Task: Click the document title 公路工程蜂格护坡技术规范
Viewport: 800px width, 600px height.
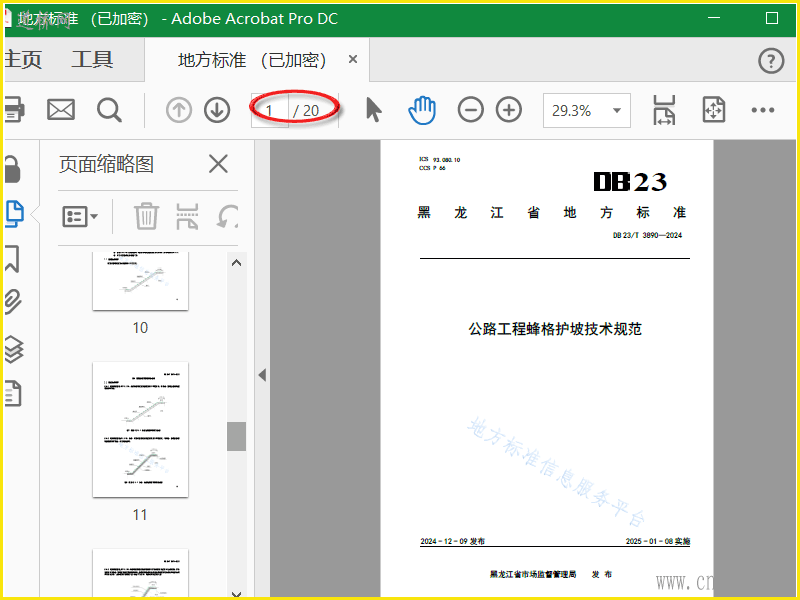Action: pyautogui.click(x=555, y=329)
